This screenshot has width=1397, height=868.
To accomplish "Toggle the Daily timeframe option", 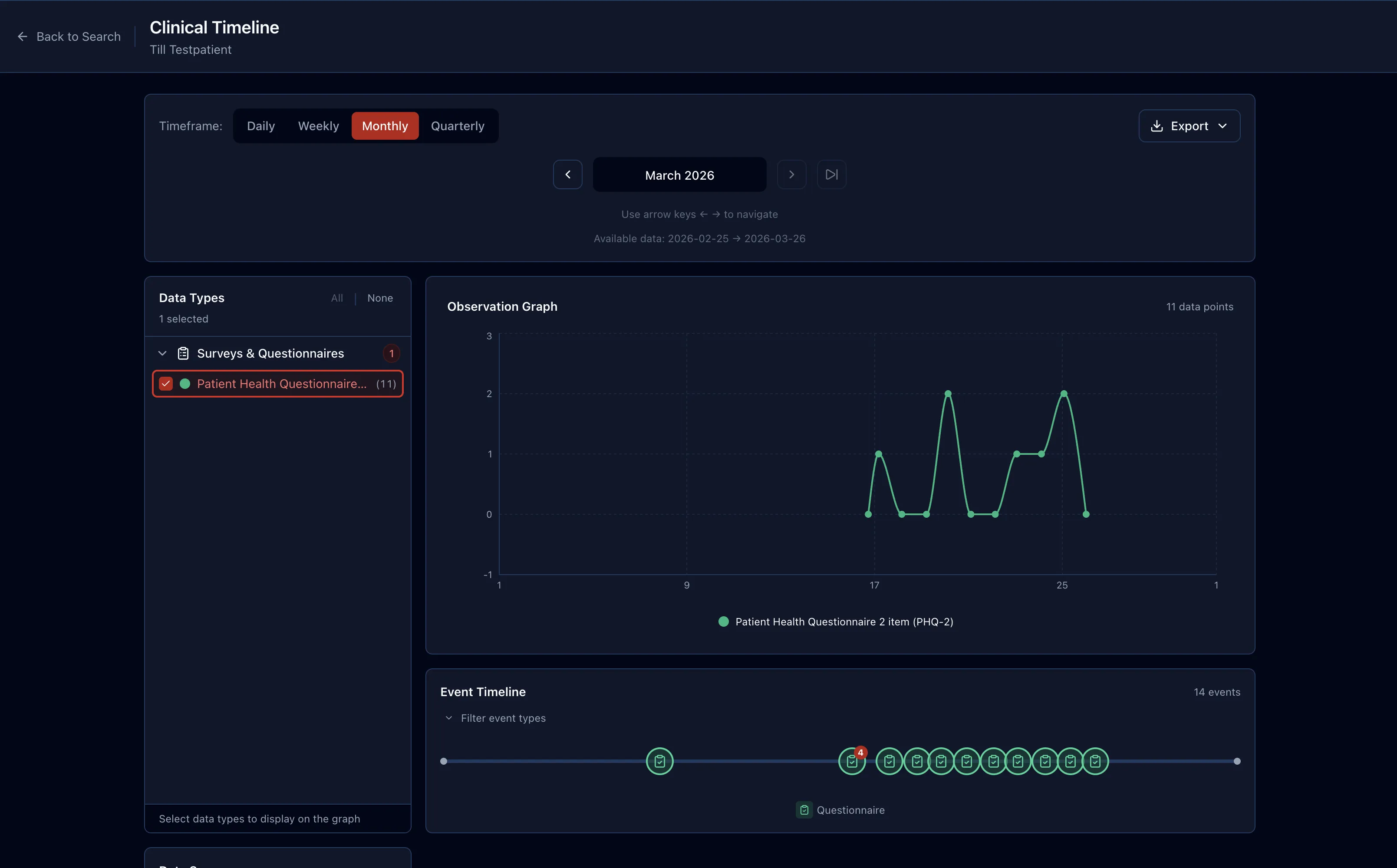I will (x=260, y=126).
